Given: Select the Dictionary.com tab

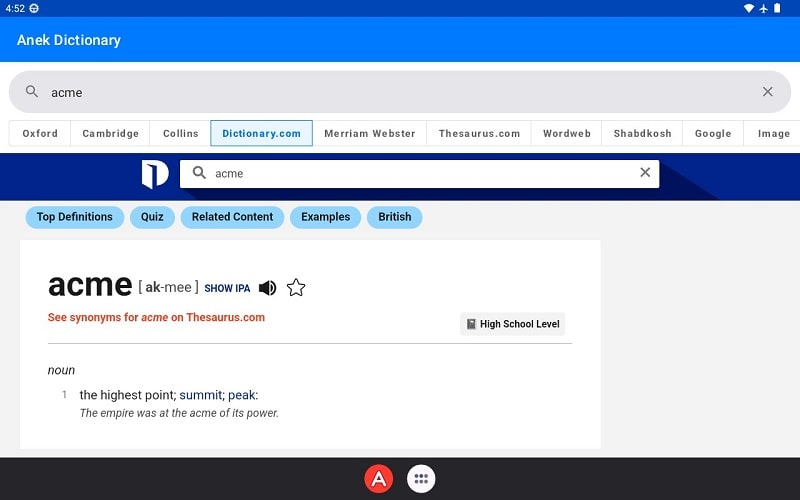Looking at the screenshot, I should [261, 133].
